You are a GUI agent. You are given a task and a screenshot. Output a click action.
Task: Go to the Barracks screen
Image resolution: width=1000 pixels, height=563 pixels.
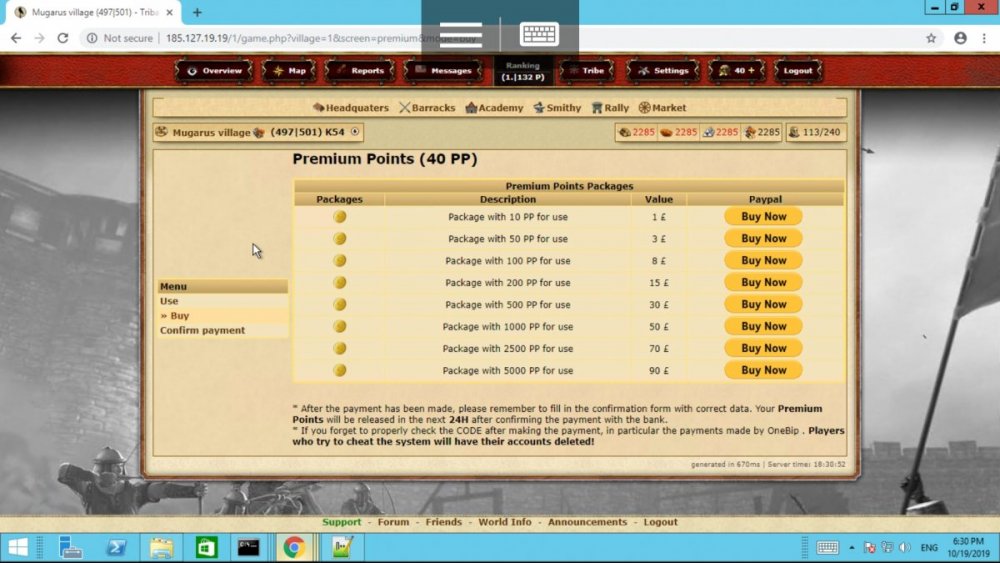pos(427,108)
